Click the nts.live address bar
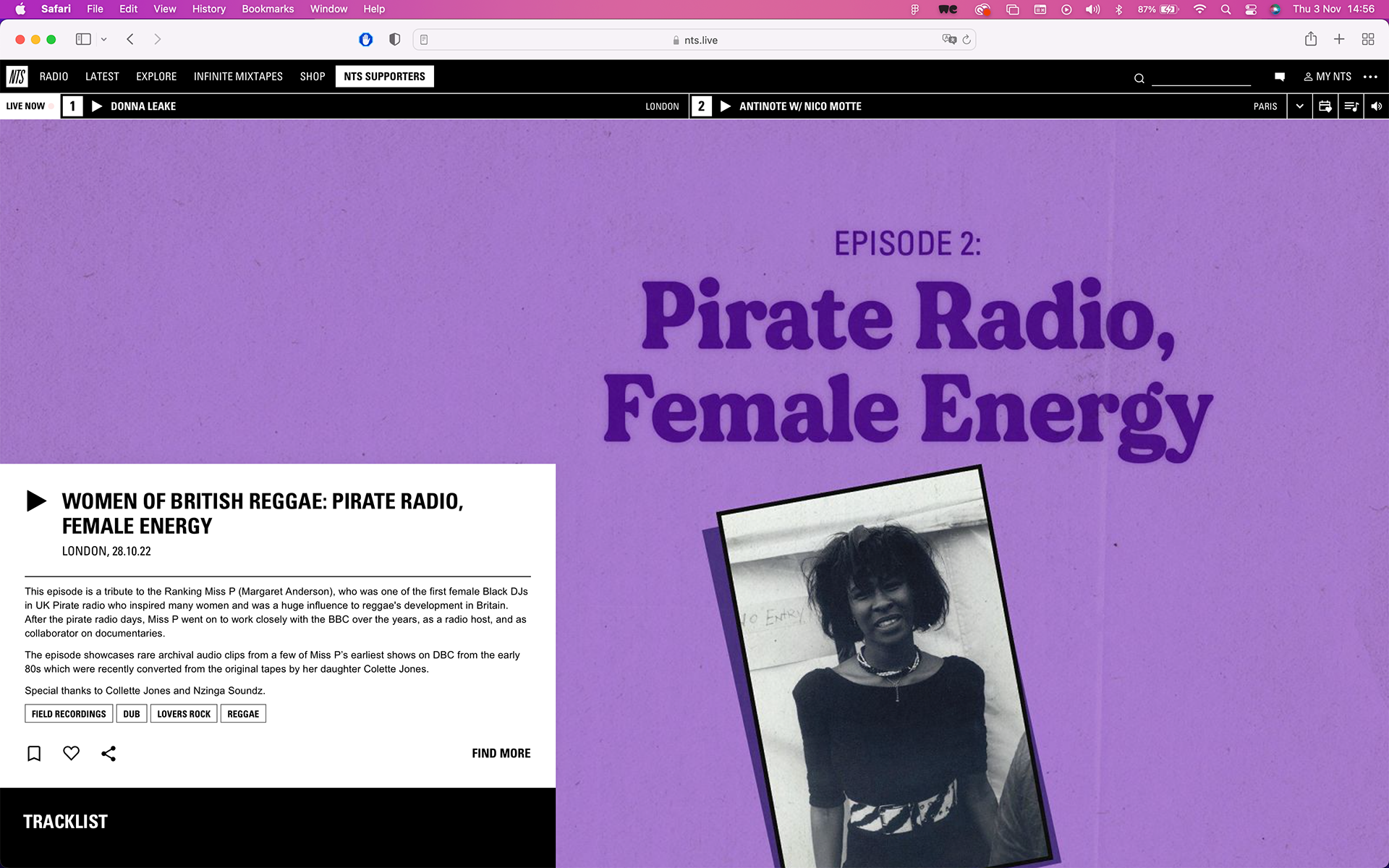The height and width of the screenshot is (868, 1389). click(694, 40)
